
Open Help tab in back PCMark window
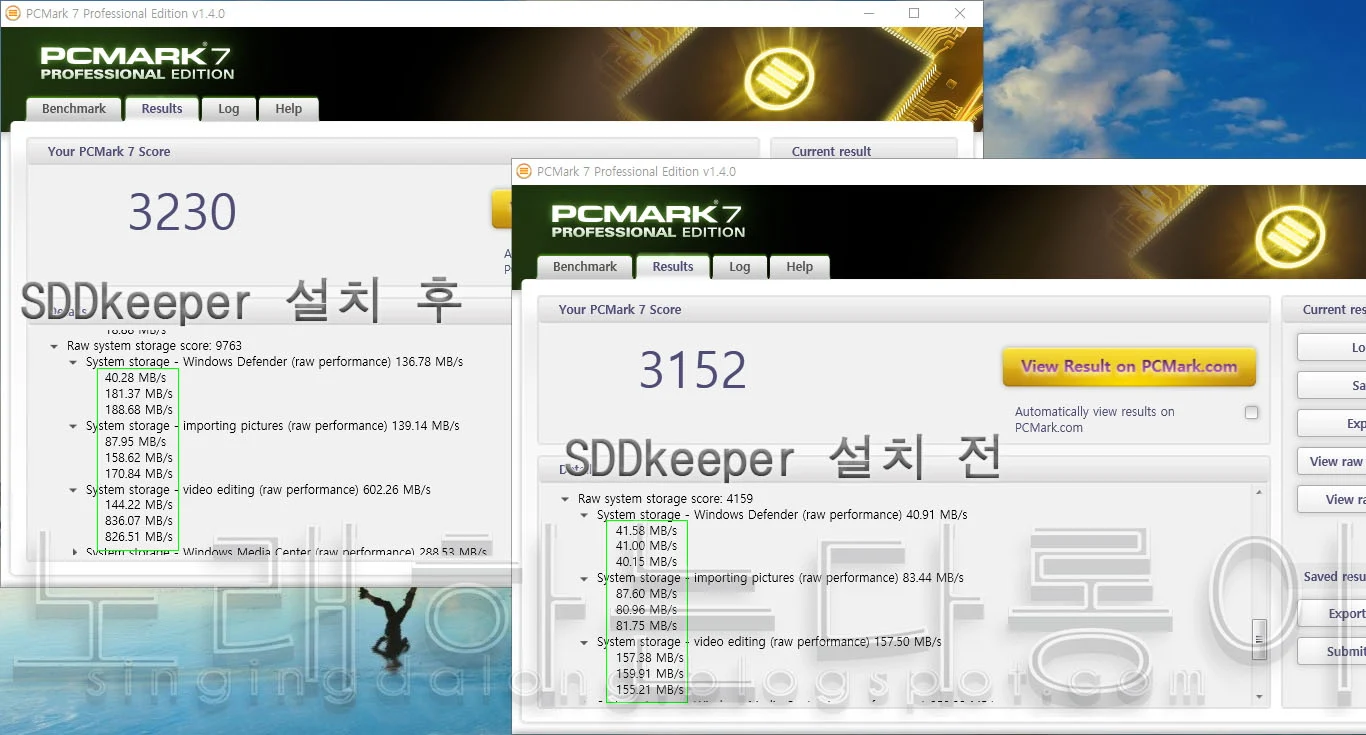(x=289, y=109)
